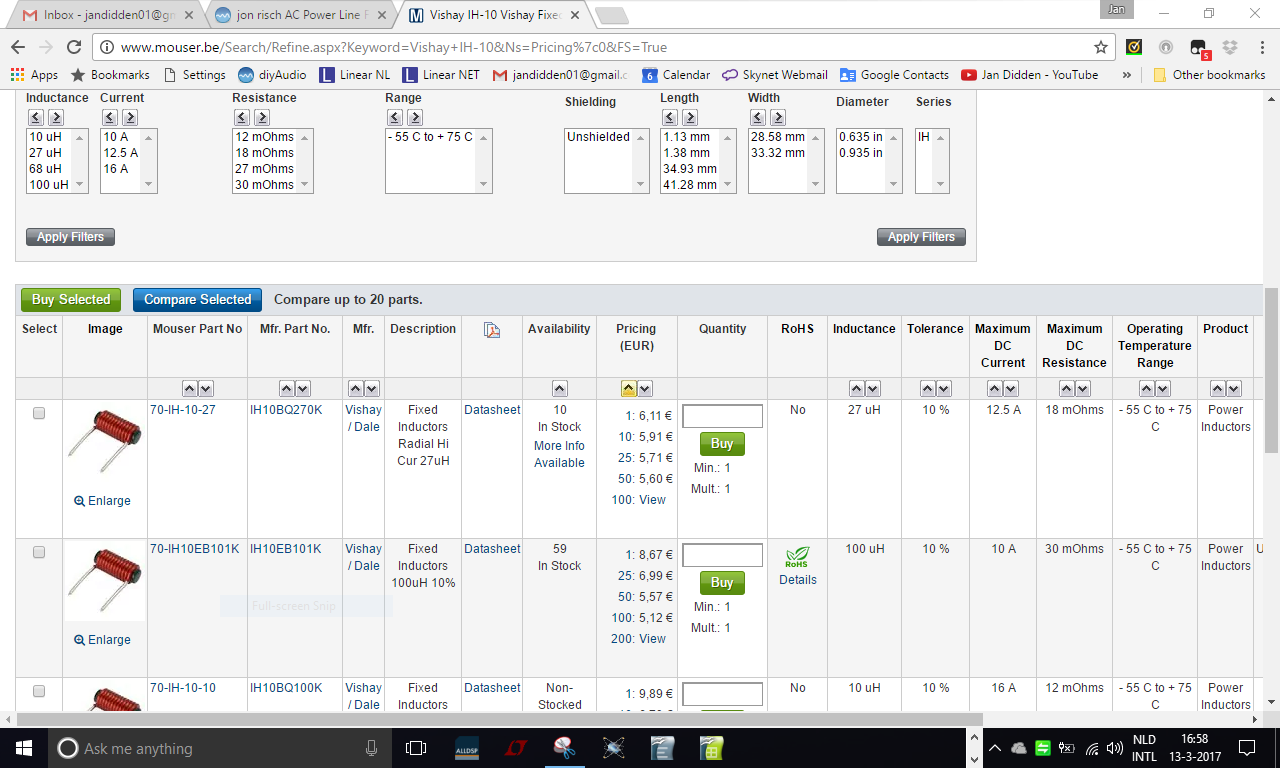Open the Calendar bookmark
Image resolution: width=1280 pixels, height=768 pixels.
676,75
